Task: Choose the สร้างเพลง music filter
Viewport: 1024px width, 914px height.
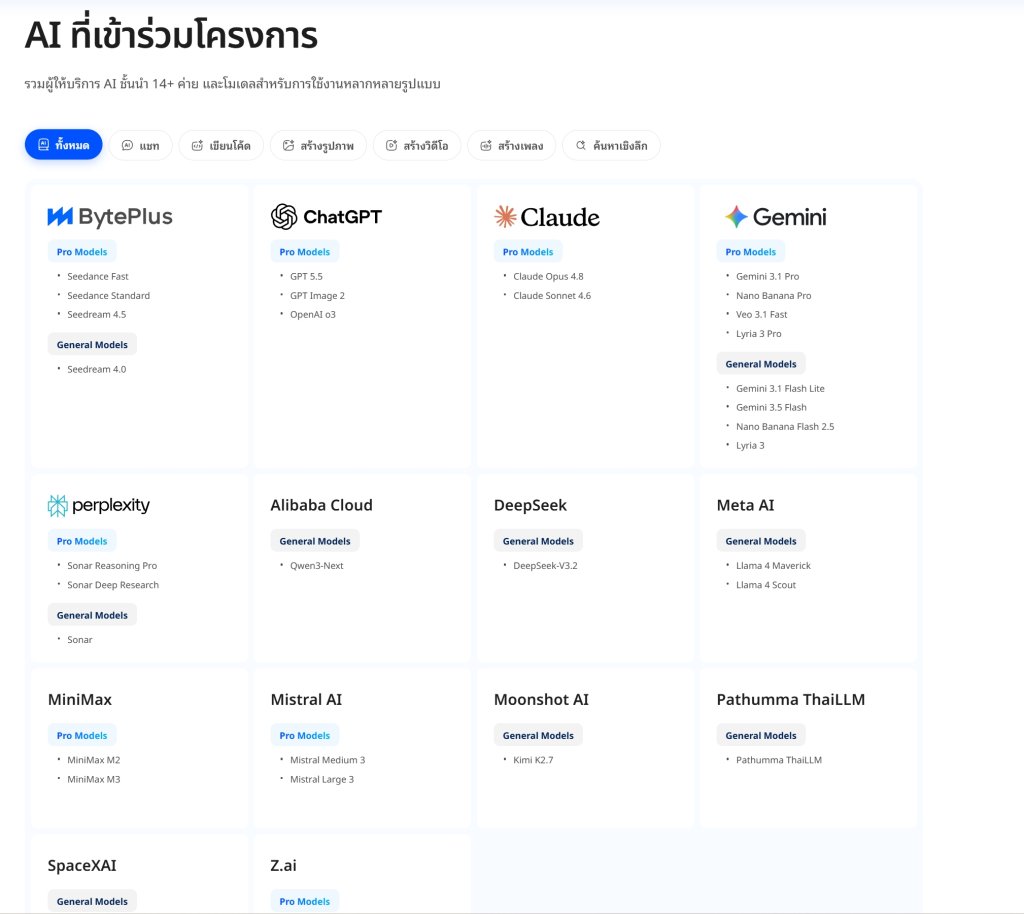Action: pos(511,145)
